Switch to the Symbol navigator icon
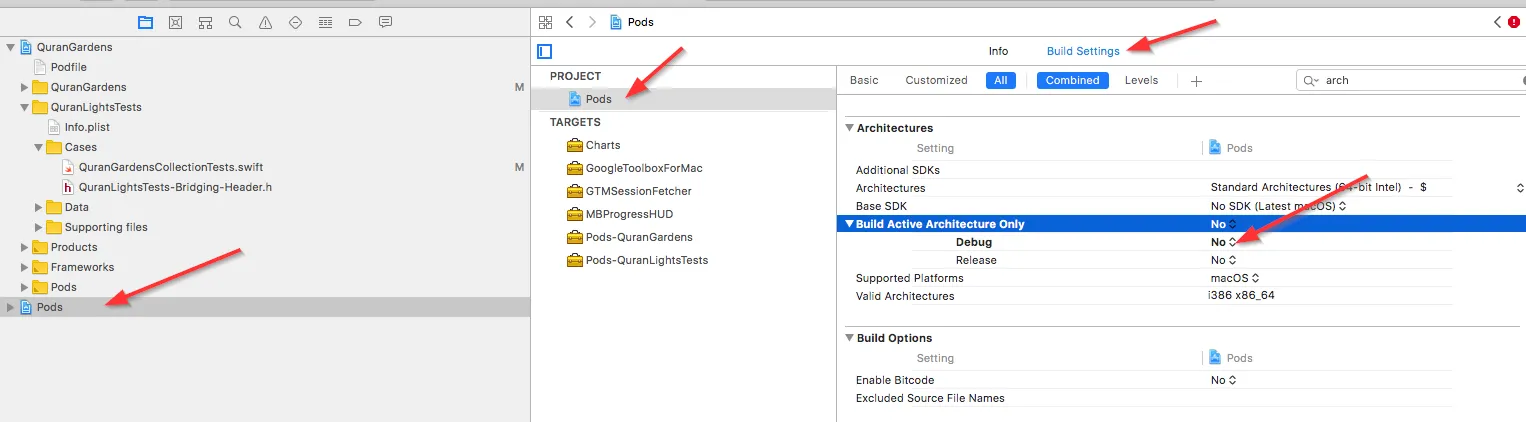Image resolution: width=1526 pixels, height=422 pixels. click(x=205, y=22)
